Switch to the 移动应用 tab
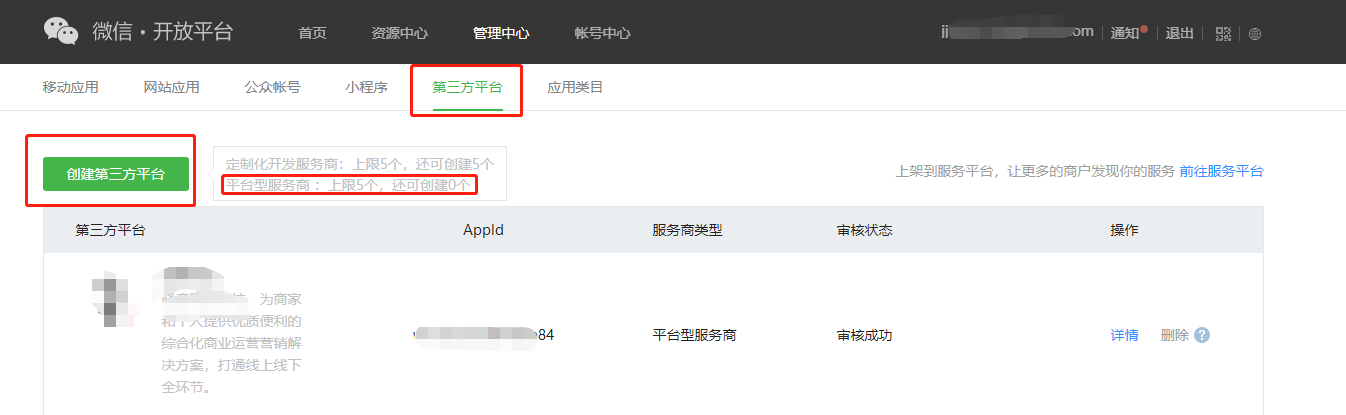This screenshot has width=1346, height=415. pos(70,87)
